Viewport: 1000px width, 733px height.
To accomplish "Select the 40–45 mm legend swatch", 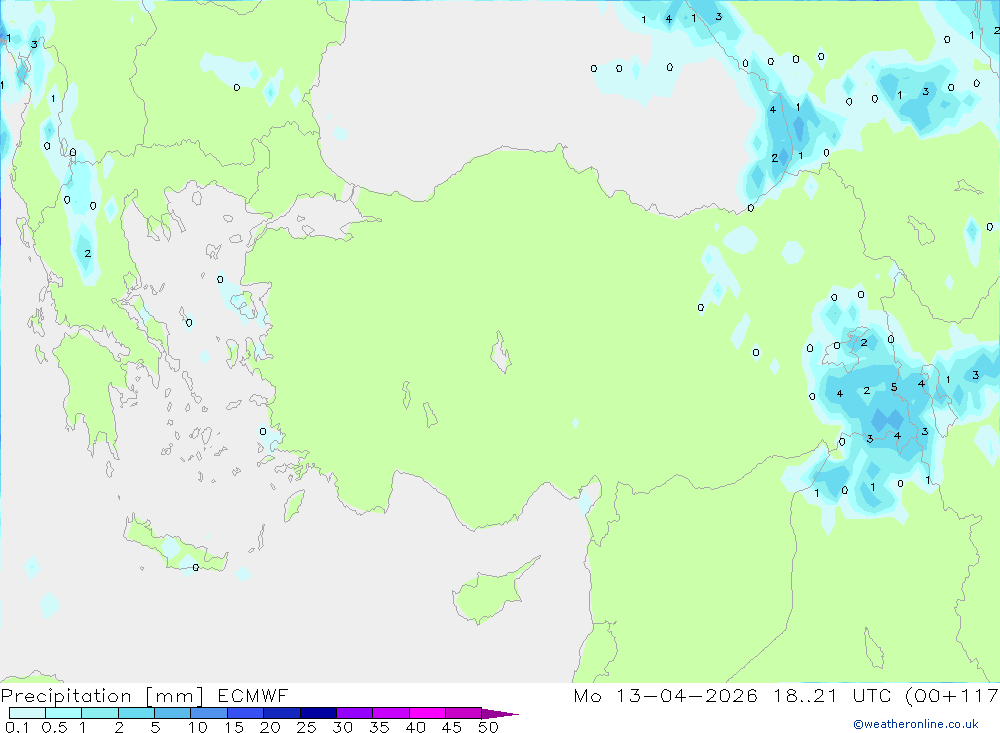I will coord(427,713).
